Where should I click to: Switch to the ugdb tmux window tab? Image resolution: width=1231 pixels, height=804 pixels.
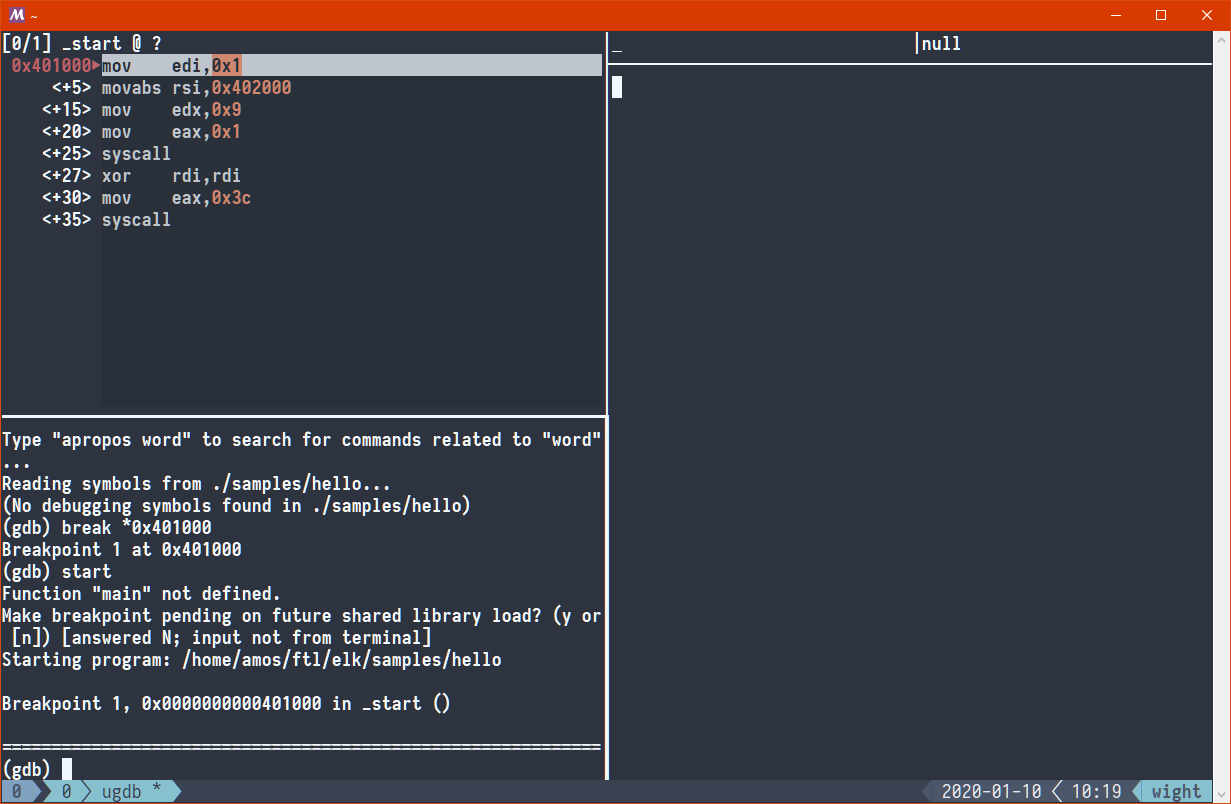[x=130, y=792]
